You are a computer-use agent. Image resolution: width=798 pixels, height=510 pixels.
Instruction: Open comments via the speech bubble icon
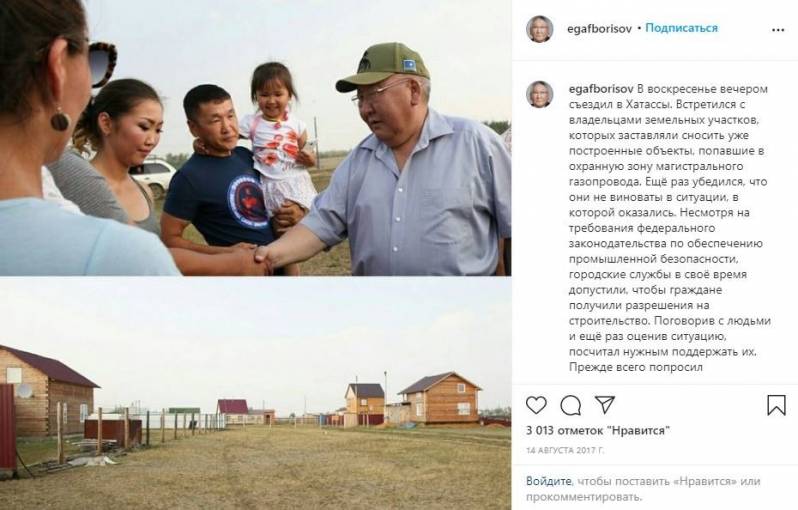coord(571,405)
